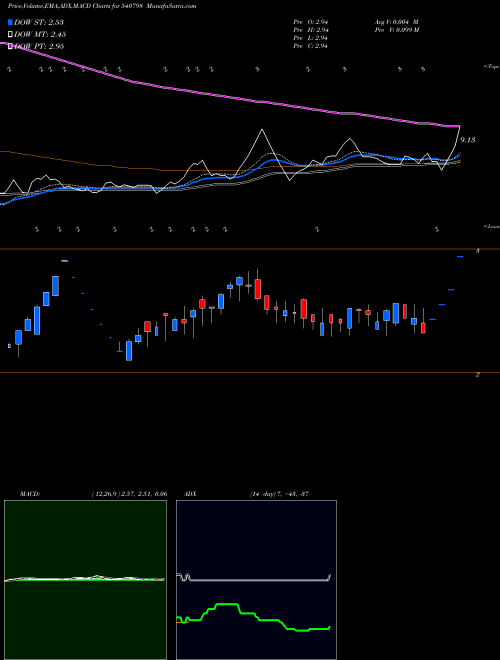Click the 'MACD:' panel heading

(x=30, y=494)
